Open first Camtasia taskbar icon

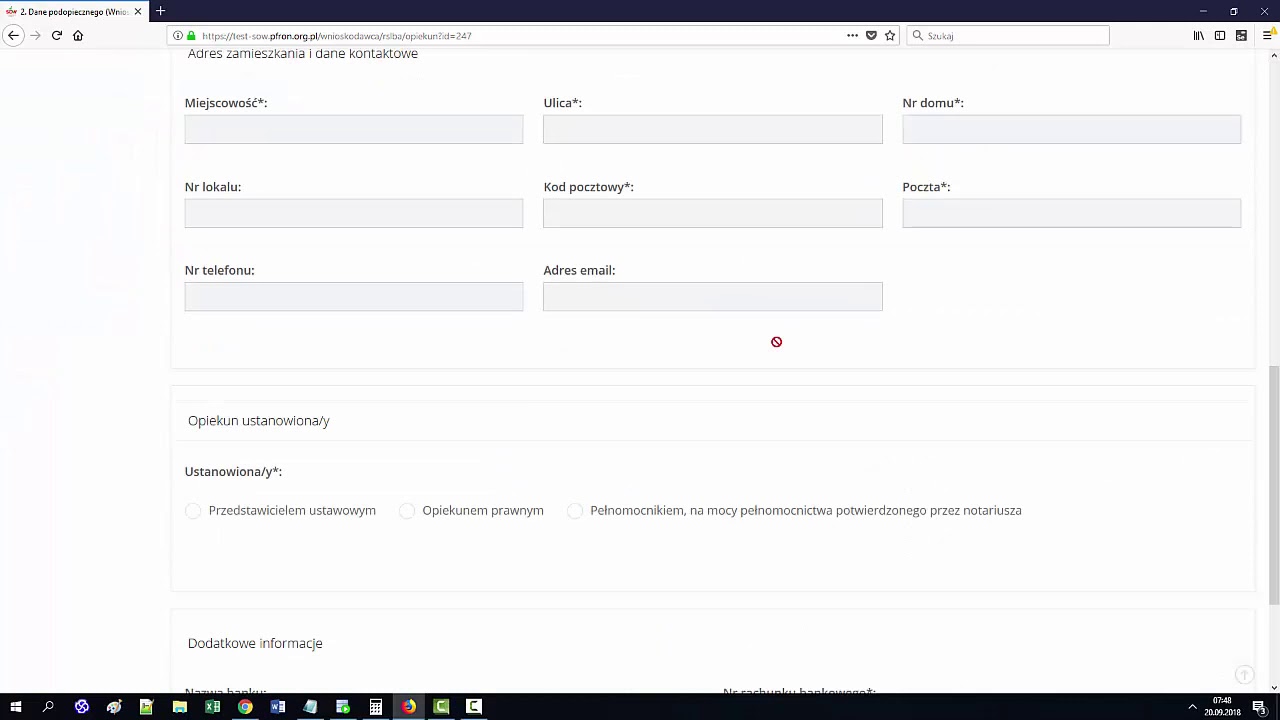point(441,707)
